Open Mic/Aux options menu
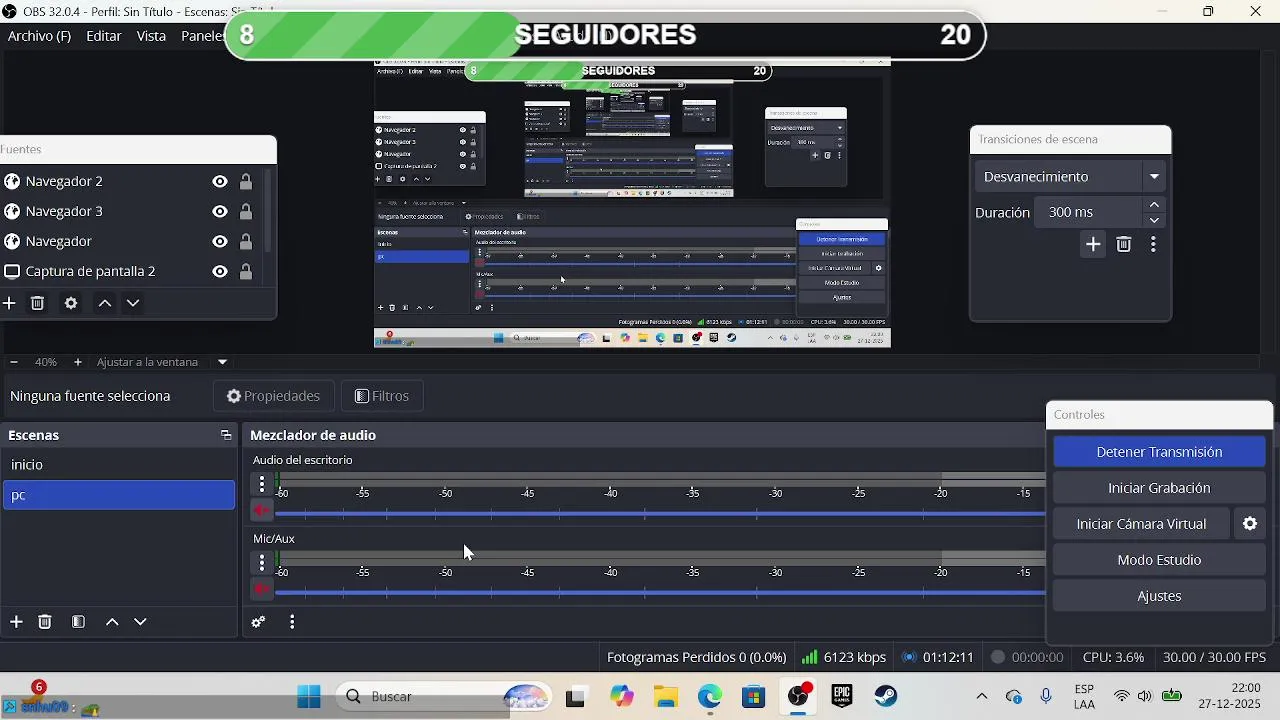The width and height of the screenshot is (1280, 720). point(262,562)
